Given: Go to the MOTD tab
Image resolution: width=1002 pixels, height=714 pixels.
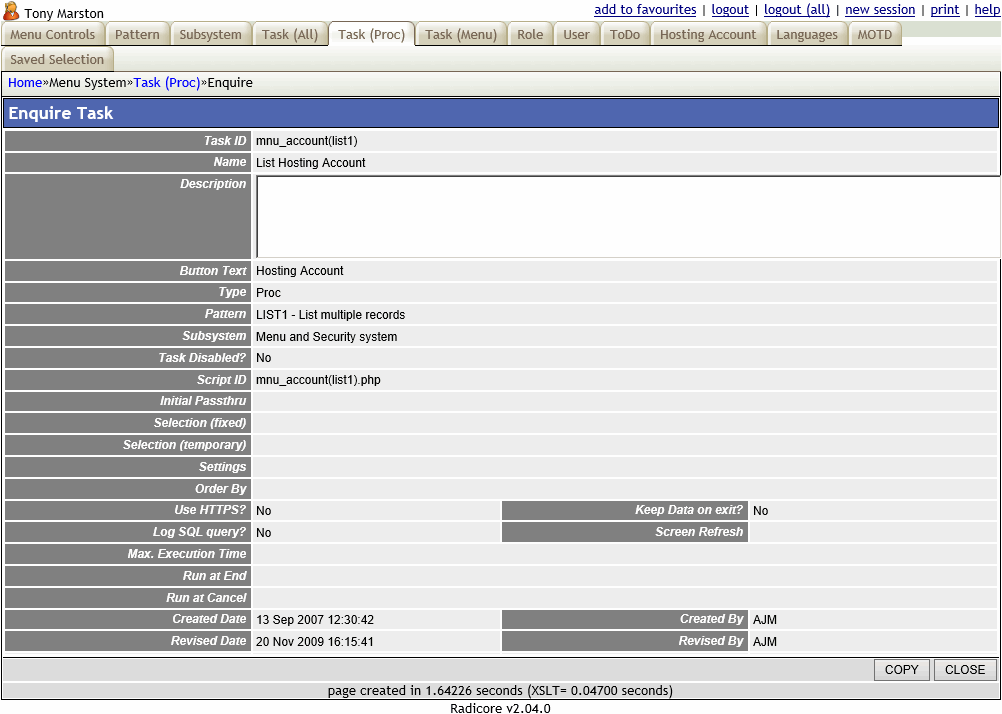Looking at the screenshot, I should point(874,34).
